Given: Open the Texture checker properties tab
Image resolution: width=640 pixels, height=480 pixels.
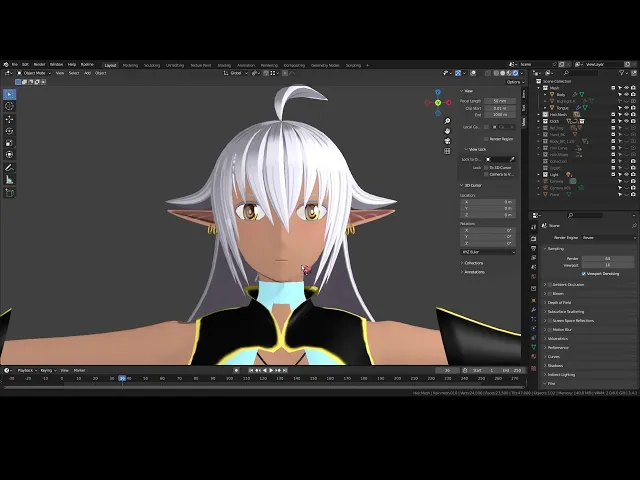Looking at the screenshot, I should click(533, 368).
